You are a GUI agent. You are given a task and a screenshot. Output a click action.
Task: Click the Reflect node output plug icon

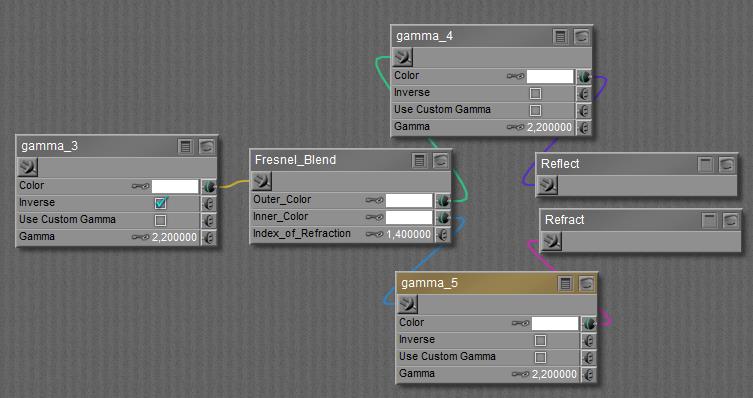click(x=547, y=185)
